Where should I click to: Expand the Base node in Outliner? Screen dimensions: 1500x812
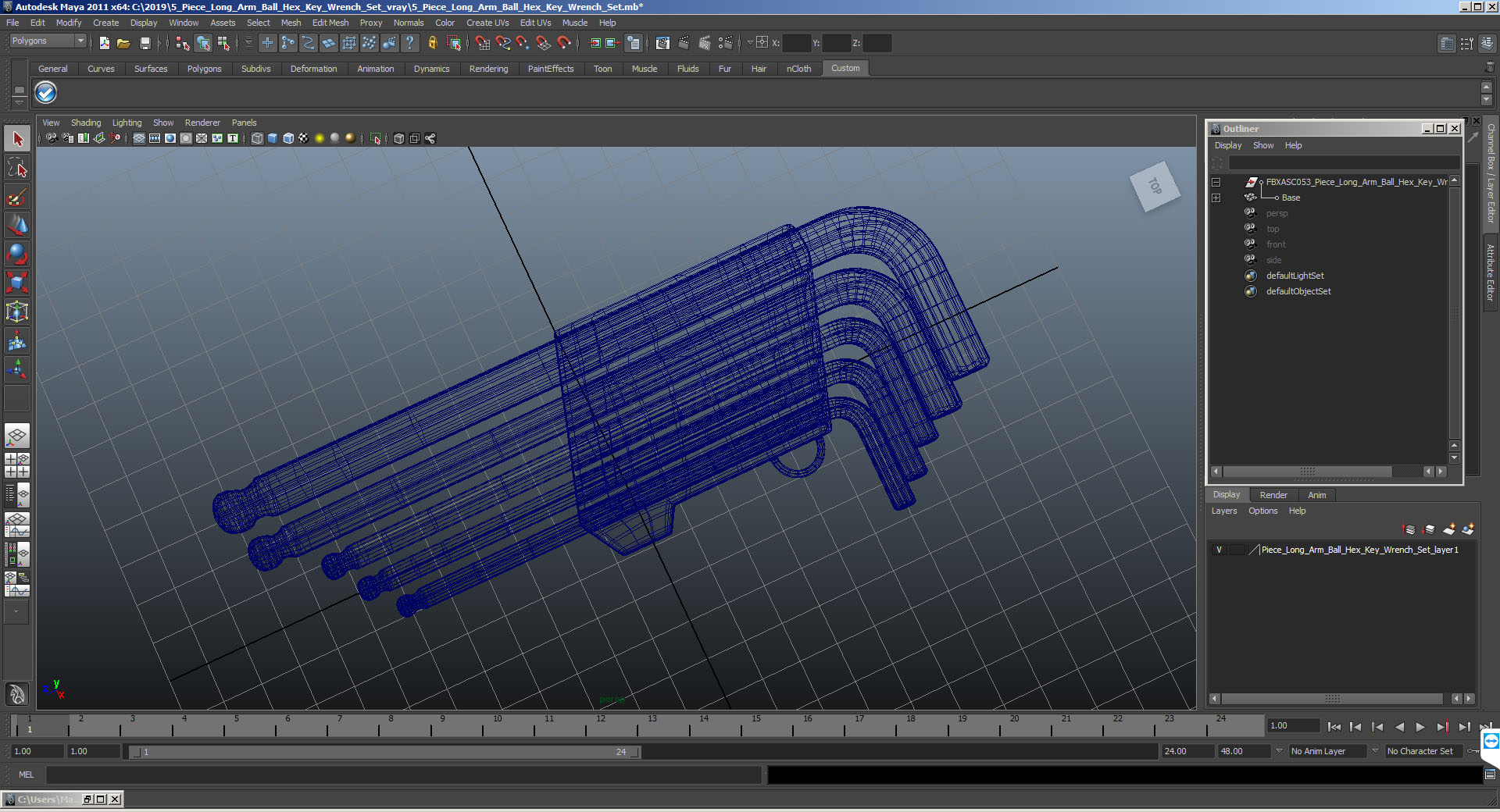coord(1216,198)
